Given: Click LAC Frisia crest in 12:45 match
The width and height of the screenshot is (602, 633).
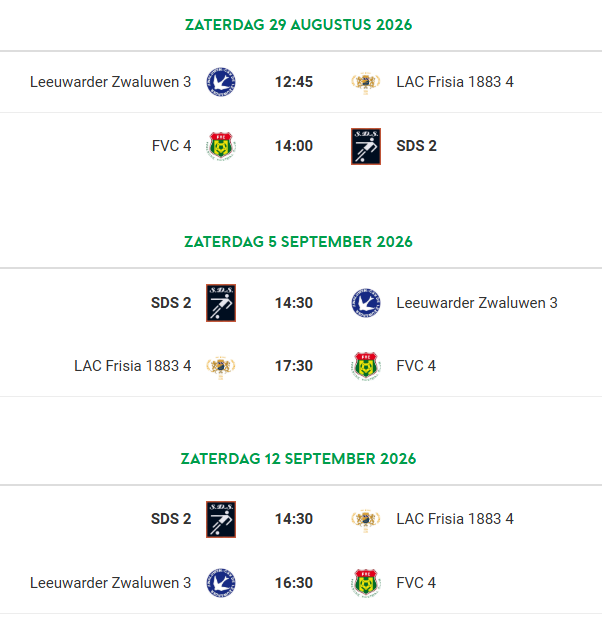Looking at the screenshot, I should (366, 82).
